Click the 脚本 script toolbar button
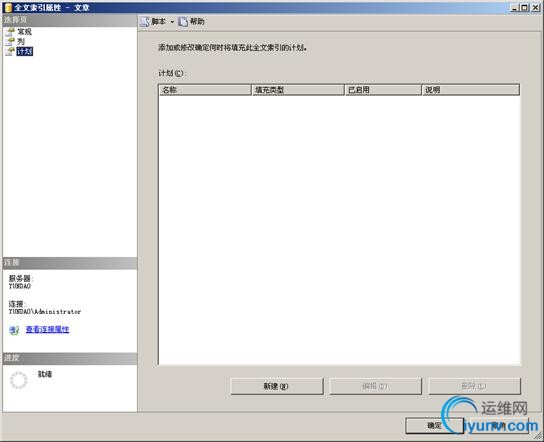 (153, 22)
